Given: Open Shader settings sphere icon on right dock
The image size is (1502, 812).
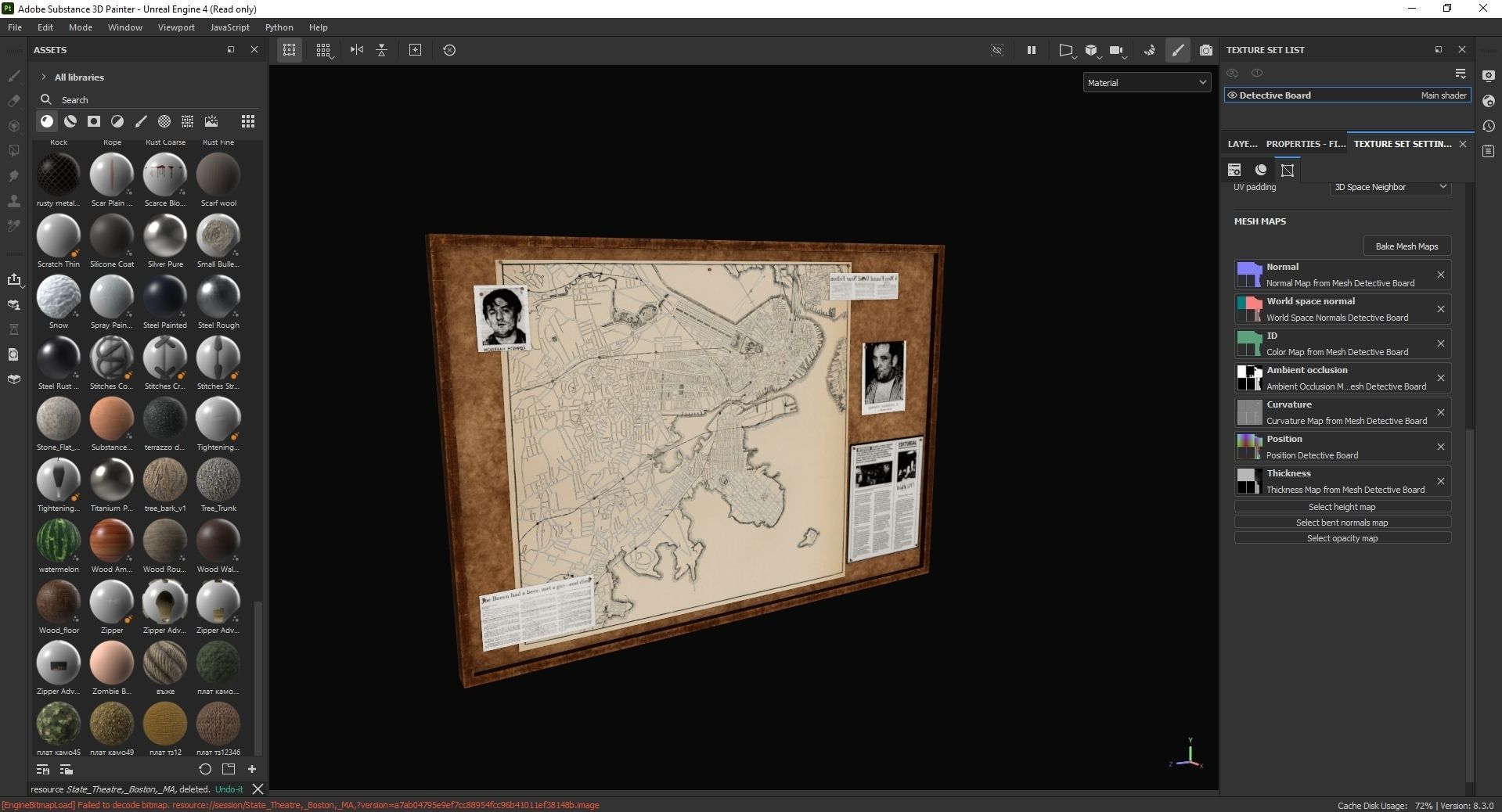Looking at the screenshot, I should point(1489,101).
